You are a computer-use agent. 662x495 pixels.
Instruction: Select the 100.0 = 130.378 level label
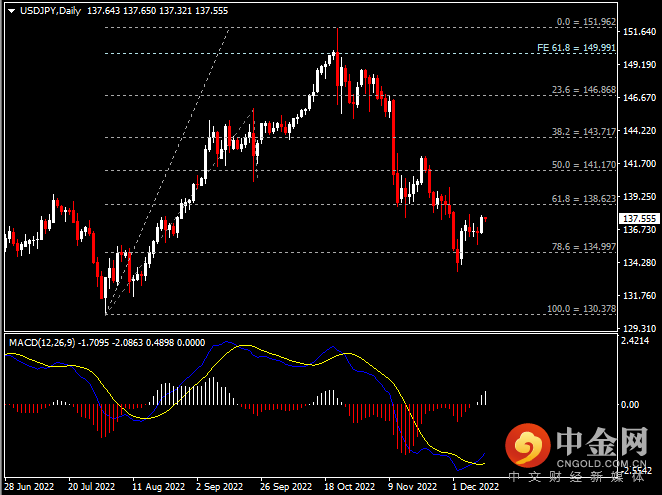click(582, 309)
